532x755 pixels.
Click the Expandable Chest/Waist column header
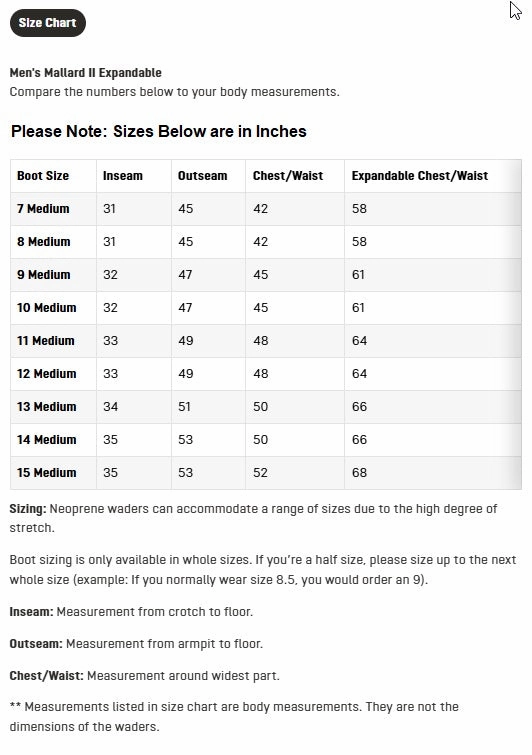(420, 176)
